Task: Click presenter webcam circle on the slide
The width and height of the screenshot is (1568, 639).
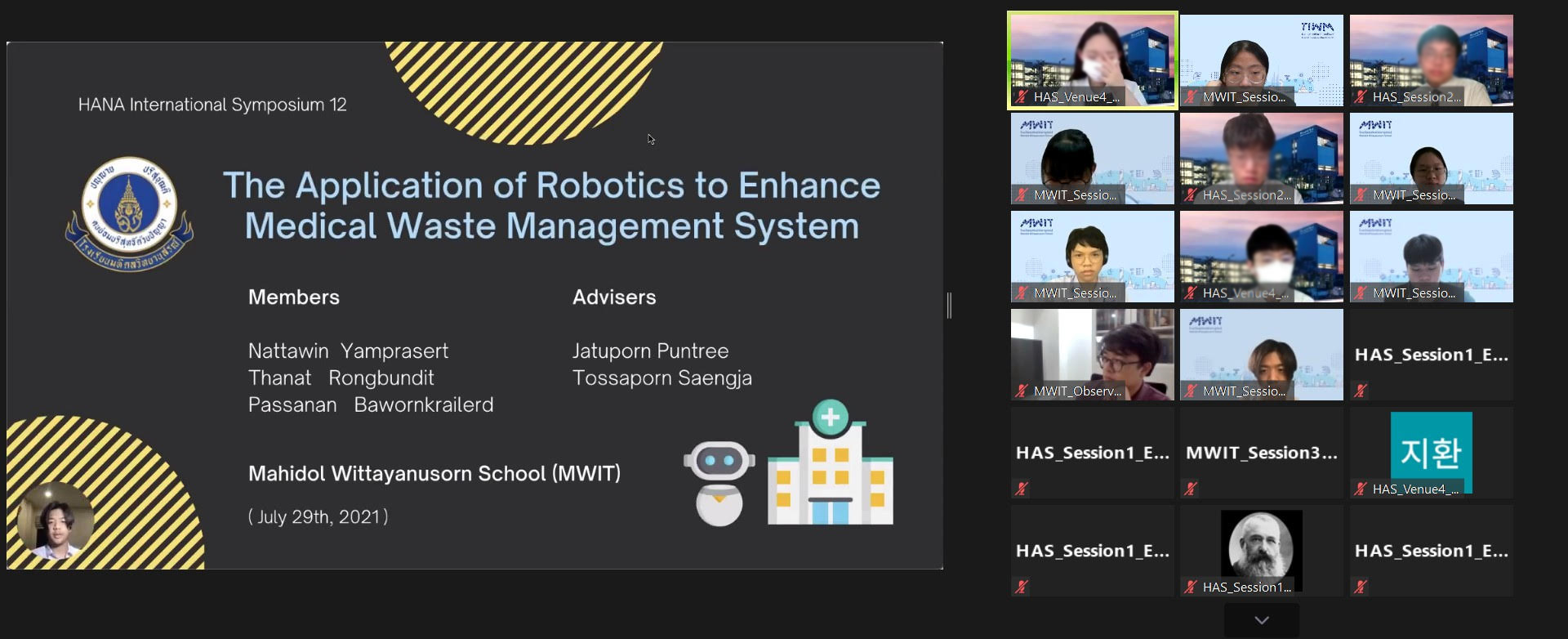Action: (56, 521)
